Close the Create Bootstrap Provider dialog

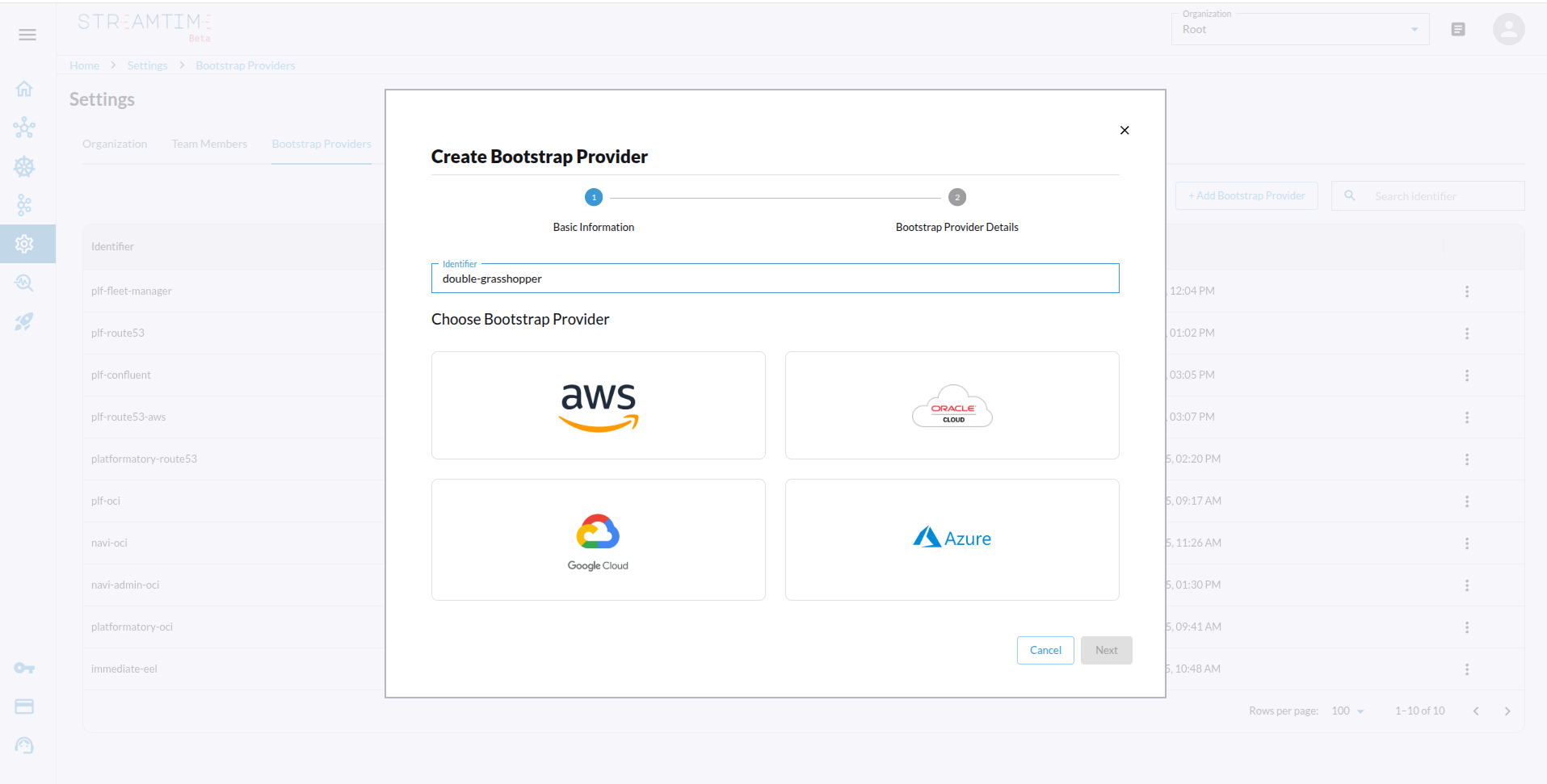point(1125,130)
